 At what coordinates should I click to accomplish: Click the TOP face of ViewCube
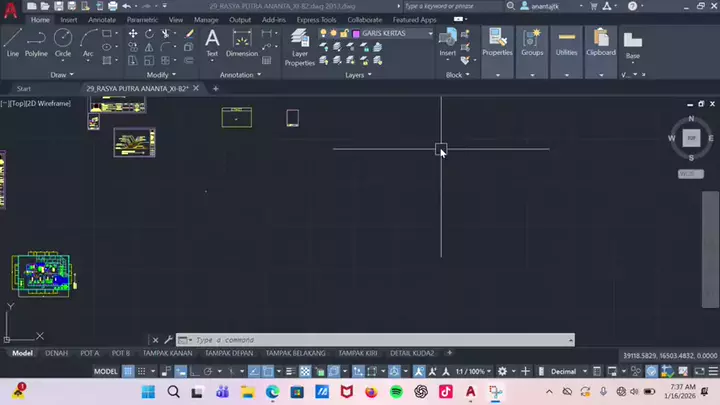point(691,138)
